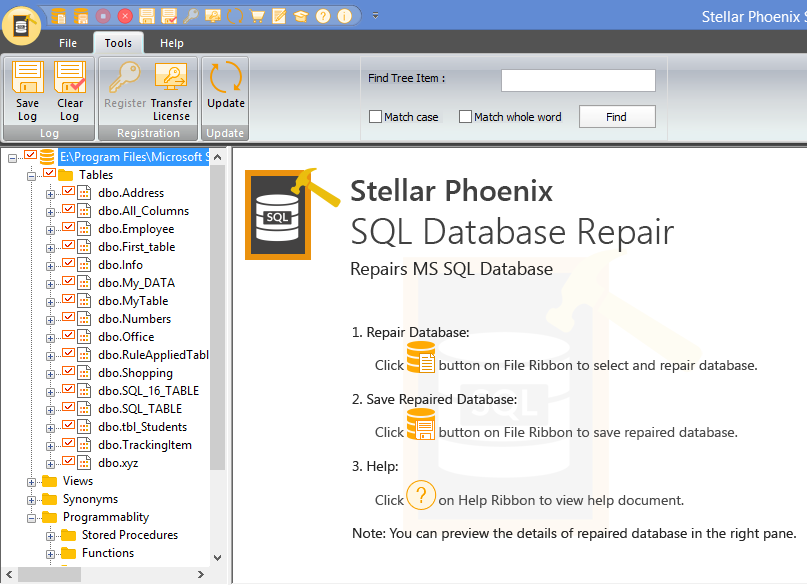Expand the Functions folder node

(50, 554)
